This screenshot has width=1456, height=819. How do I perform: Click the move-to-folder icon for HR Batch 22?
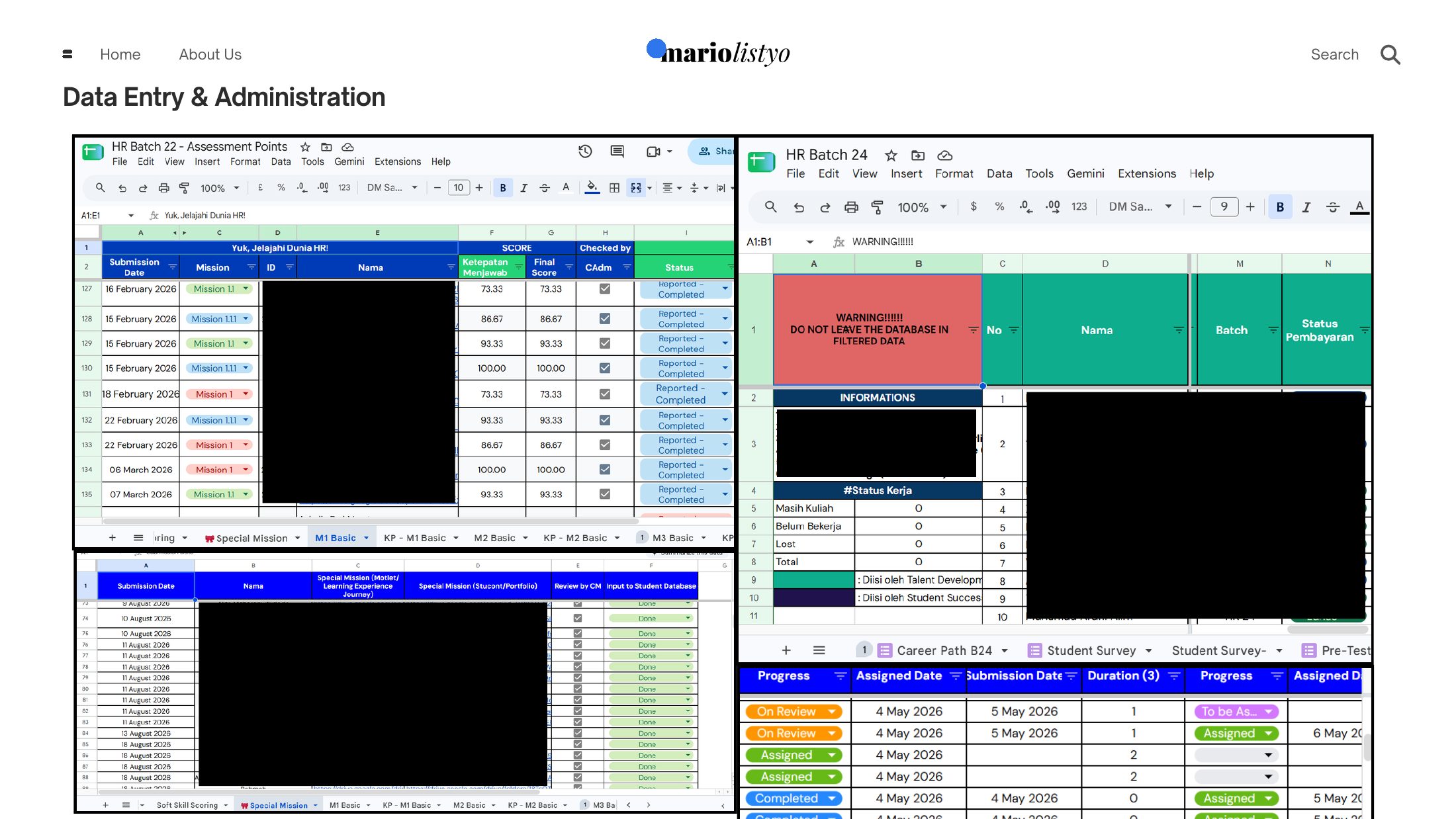tap(326, 147)
